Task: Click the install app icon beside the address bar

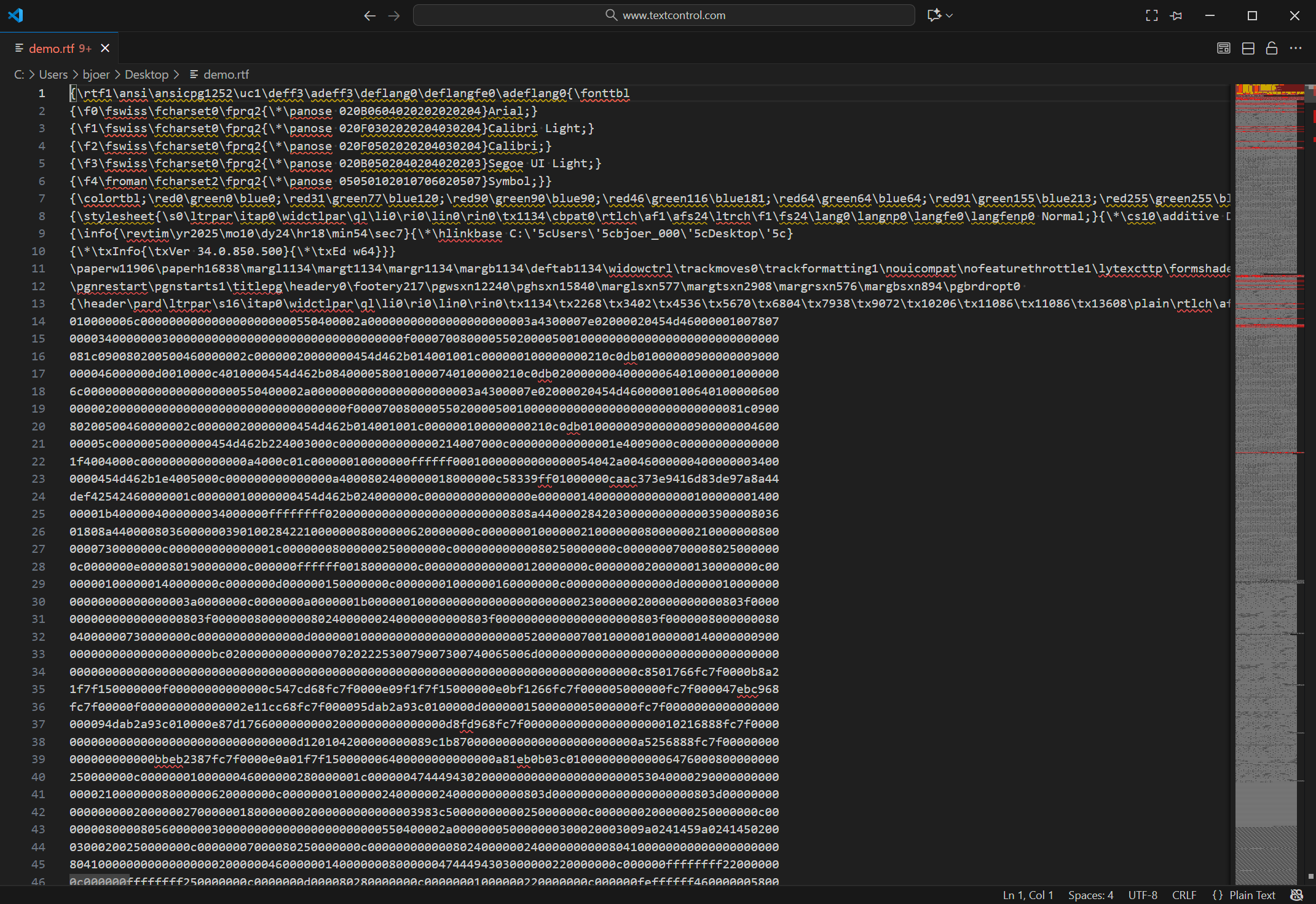Action: [x=935, y=15]
